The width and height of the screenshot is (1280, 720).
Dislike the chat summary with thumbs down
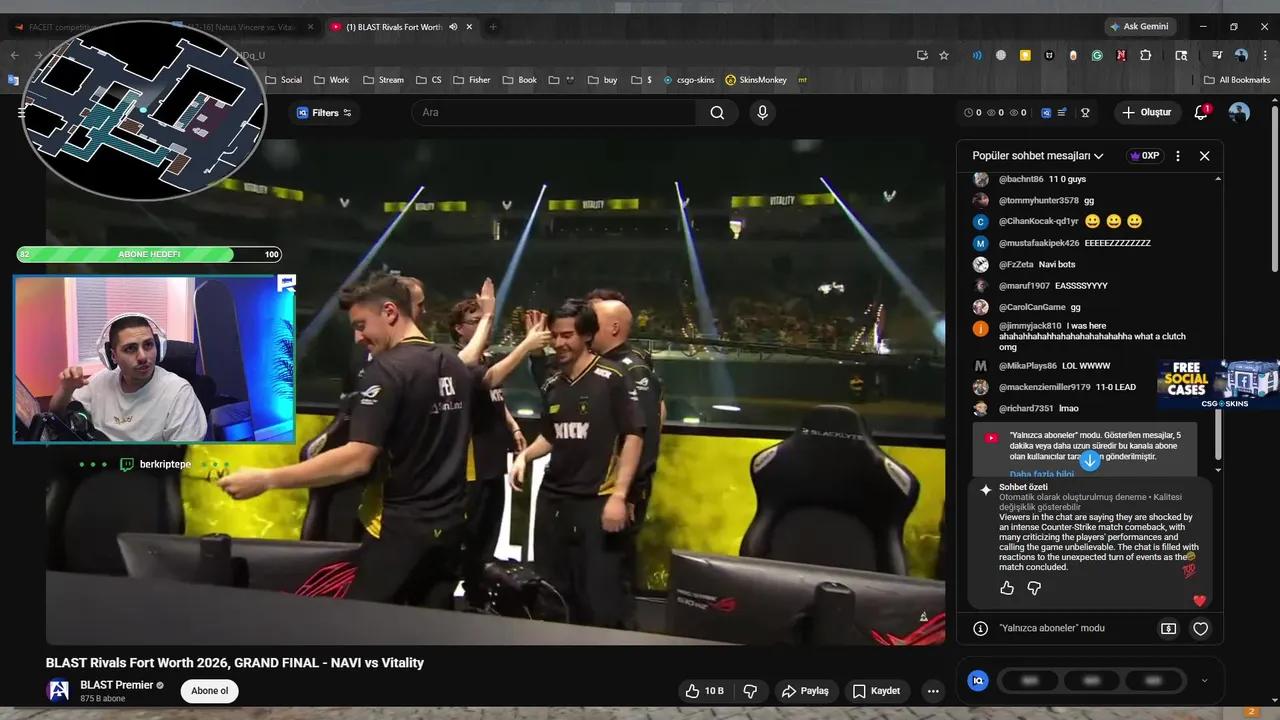point(1034,588)
